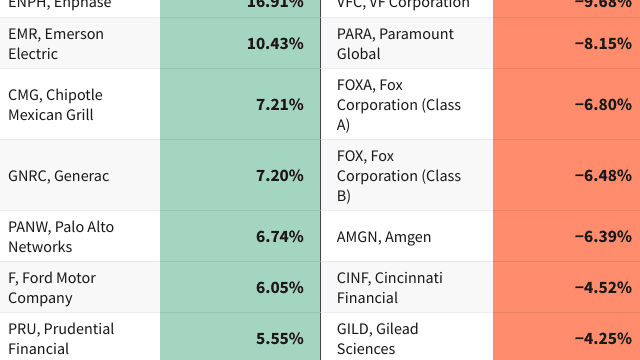Click the 7.21% green cell

(x=240, y=104)
